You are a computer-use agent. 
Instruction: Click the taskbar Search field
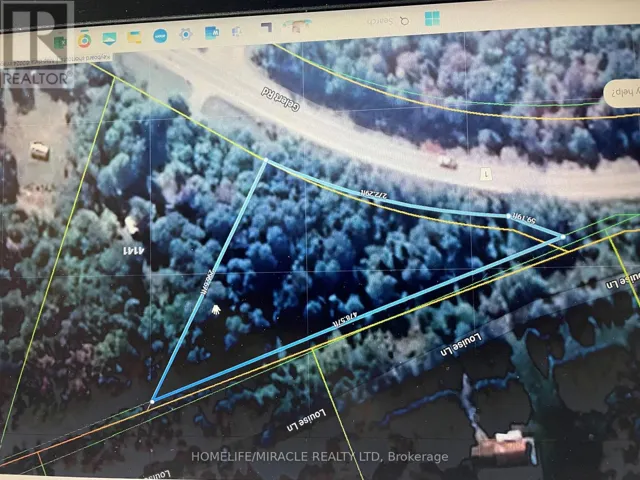point(388,21)
